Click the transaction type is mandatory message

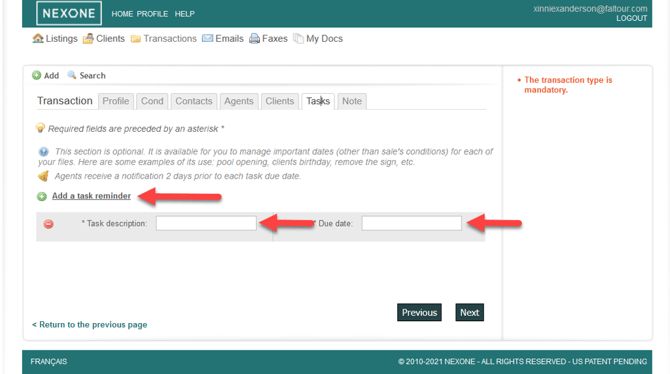click(x=568, y=85)
